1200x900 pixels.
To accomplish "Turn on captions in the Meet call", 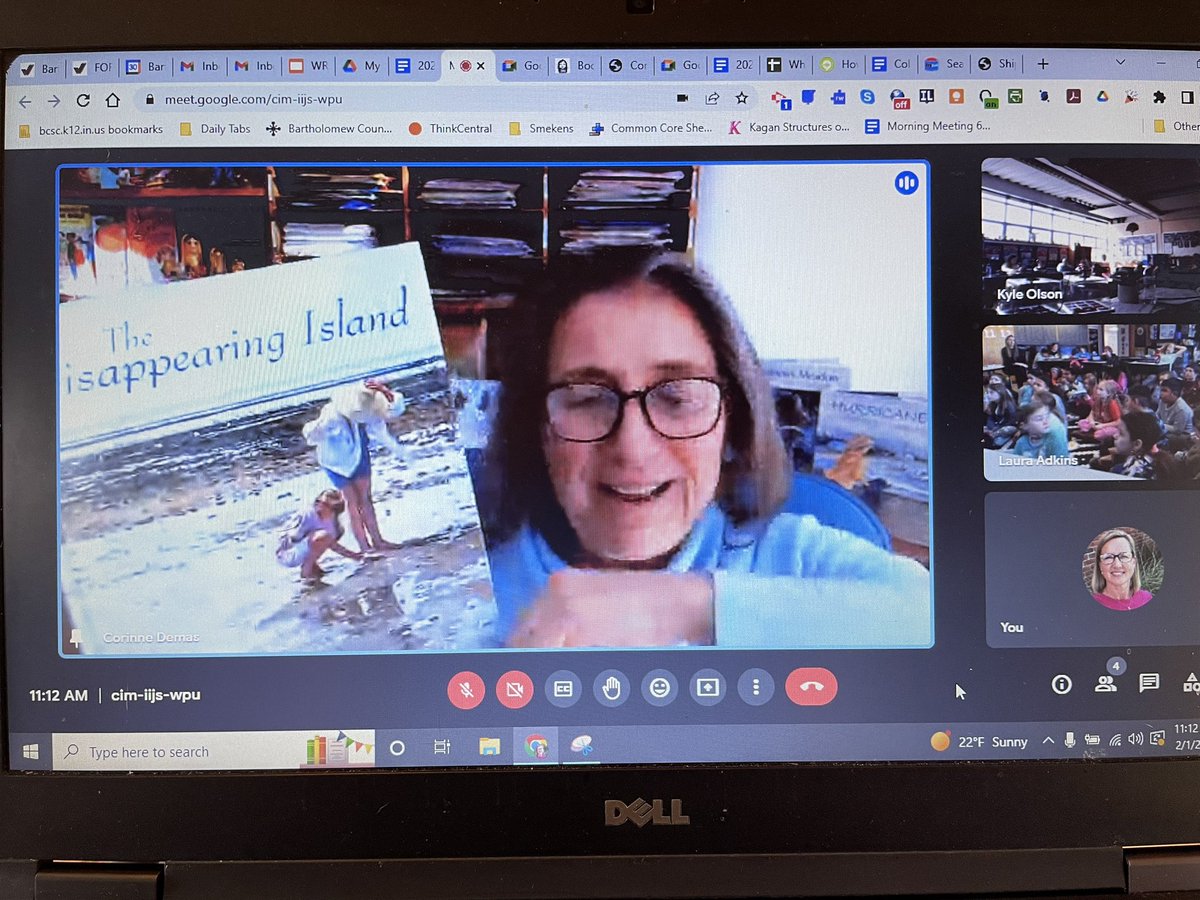I will [x=563, y=687].
